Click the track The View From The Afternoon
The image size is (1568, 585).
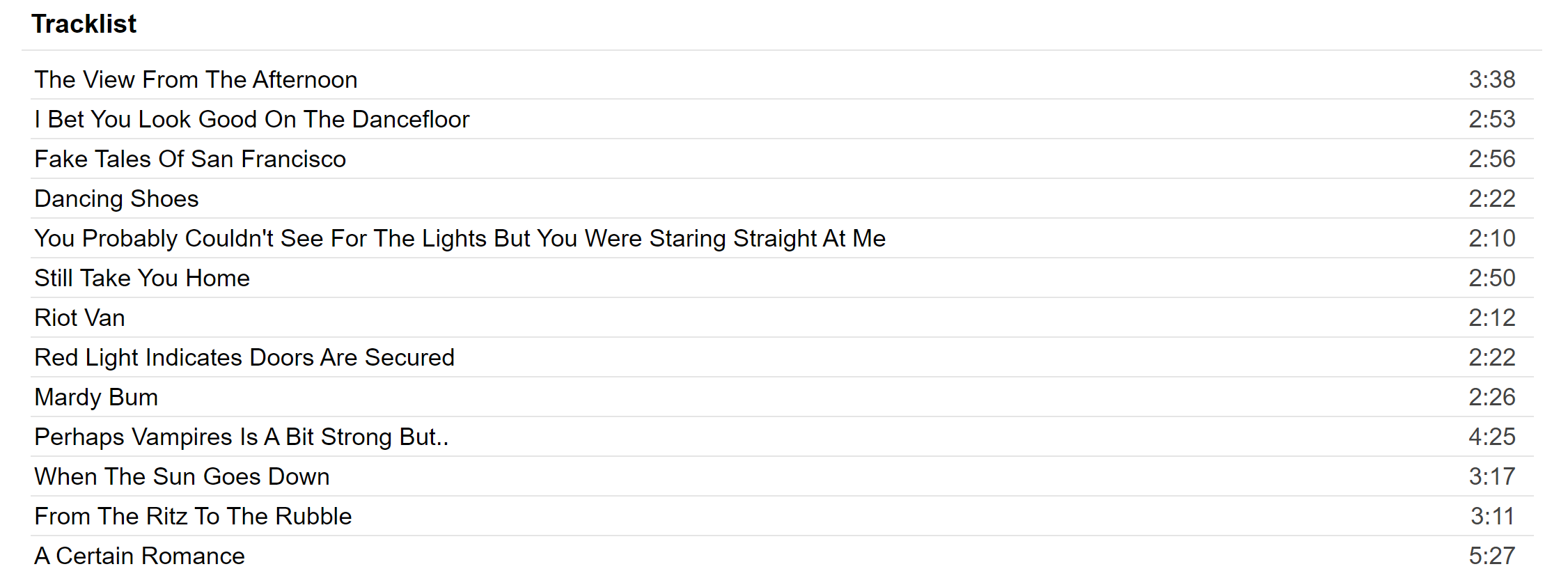(196, 79)
